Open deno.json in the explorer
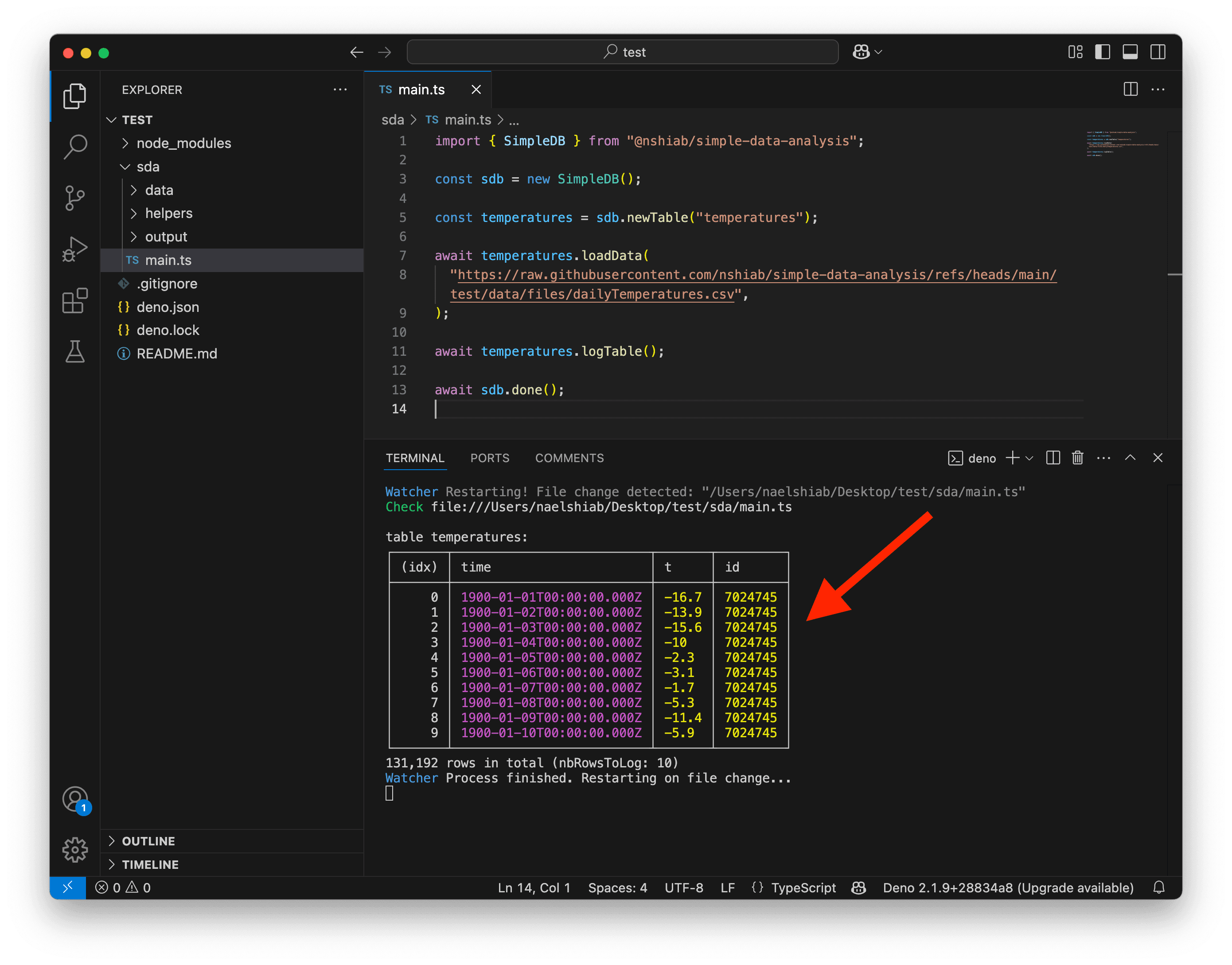This screenshot has height=965, width=1232. coord(232,307)
